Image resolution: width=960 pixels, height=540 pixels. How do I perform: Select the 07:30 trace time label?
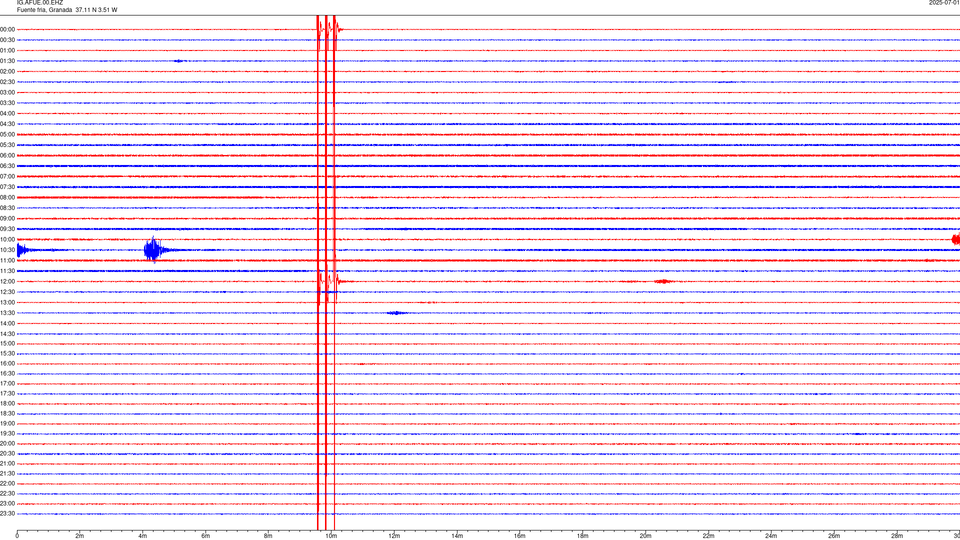pyautogui.click(x=7, y=187)
